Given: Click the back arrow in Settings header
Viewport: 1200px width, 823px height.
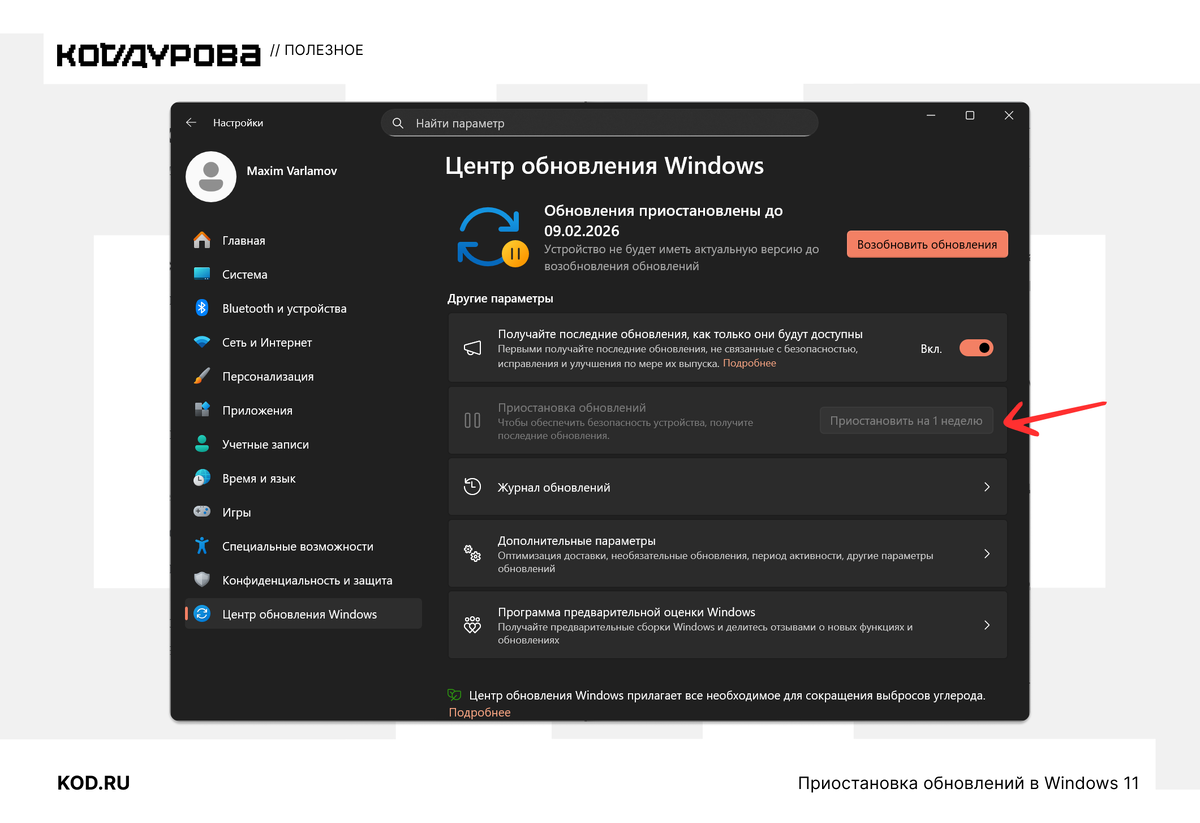Looking at the screenshot, I should tap(191, 123).
